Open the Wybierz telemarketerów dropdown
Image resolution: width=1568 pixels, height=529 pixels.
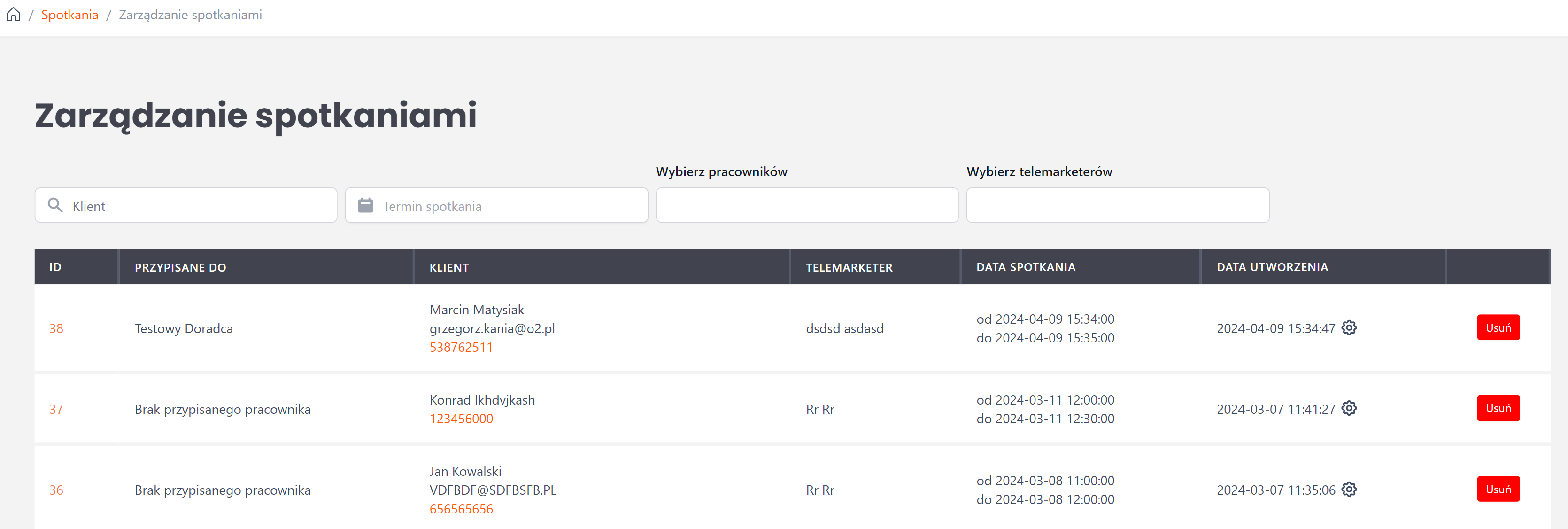pyautogui.click(x=1117, y=205)
